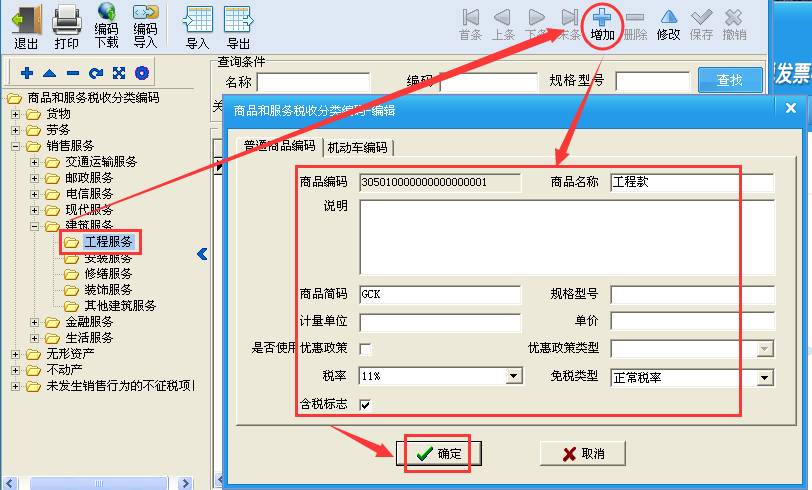Image resolution: width=812 pixels, height=490 pixels.
Task: Click tree toolbar expand-all icon
Action: [x=119, y=73]
